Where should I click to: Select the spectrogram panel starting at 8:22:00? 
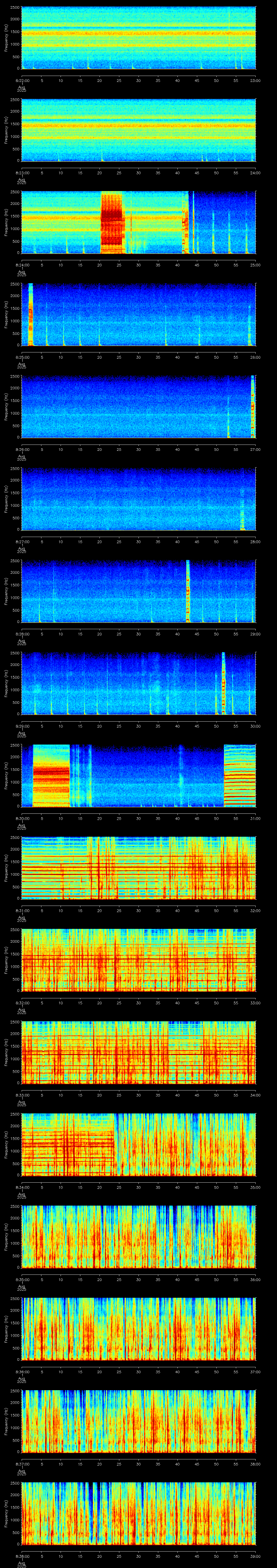pyautogui.click(x=138, y=38)
